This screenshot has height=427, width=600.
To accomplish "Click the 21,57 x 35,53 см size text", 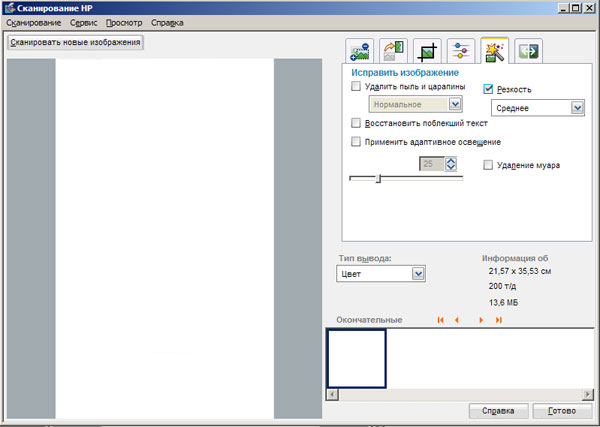I will click(520, 271).
